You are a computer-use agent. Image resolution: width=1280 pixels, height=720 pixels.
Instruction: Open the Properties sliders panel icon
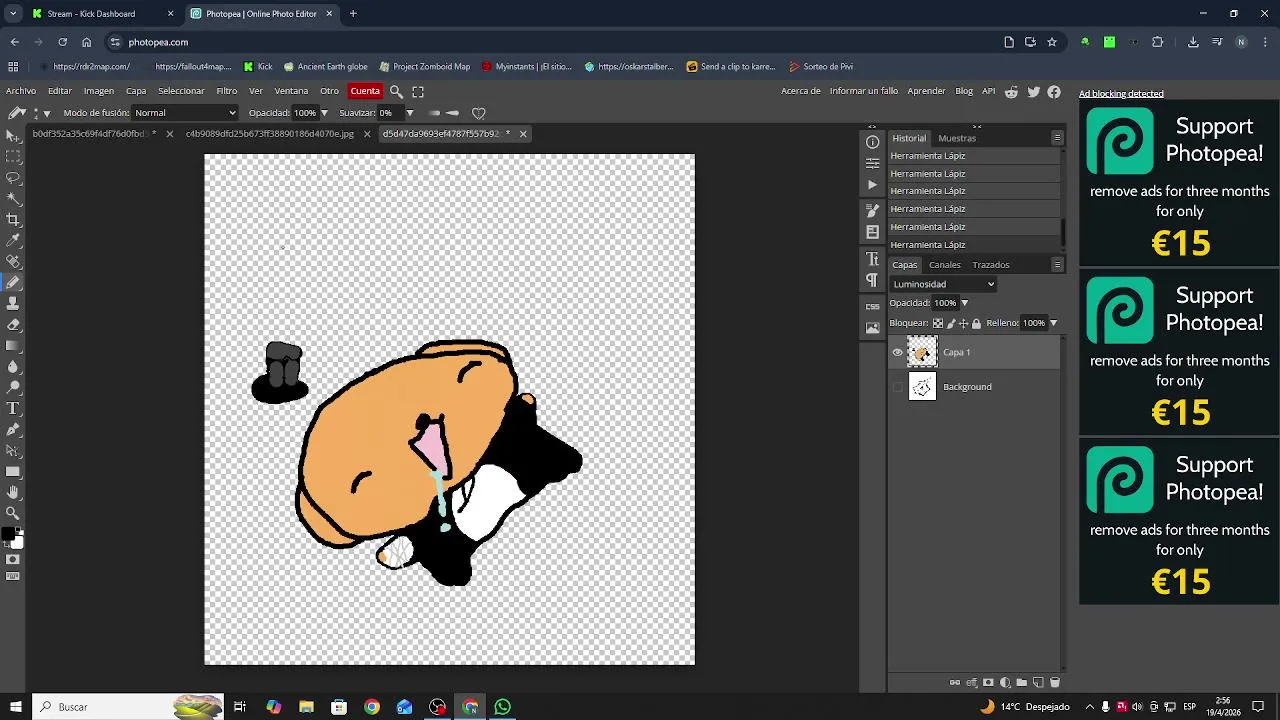pyautogui.click(x=872, y=163)
